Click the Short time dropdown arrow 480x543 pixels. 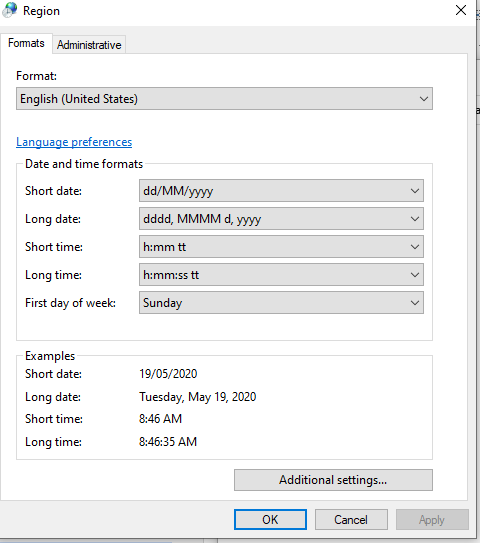click(415, 247)
